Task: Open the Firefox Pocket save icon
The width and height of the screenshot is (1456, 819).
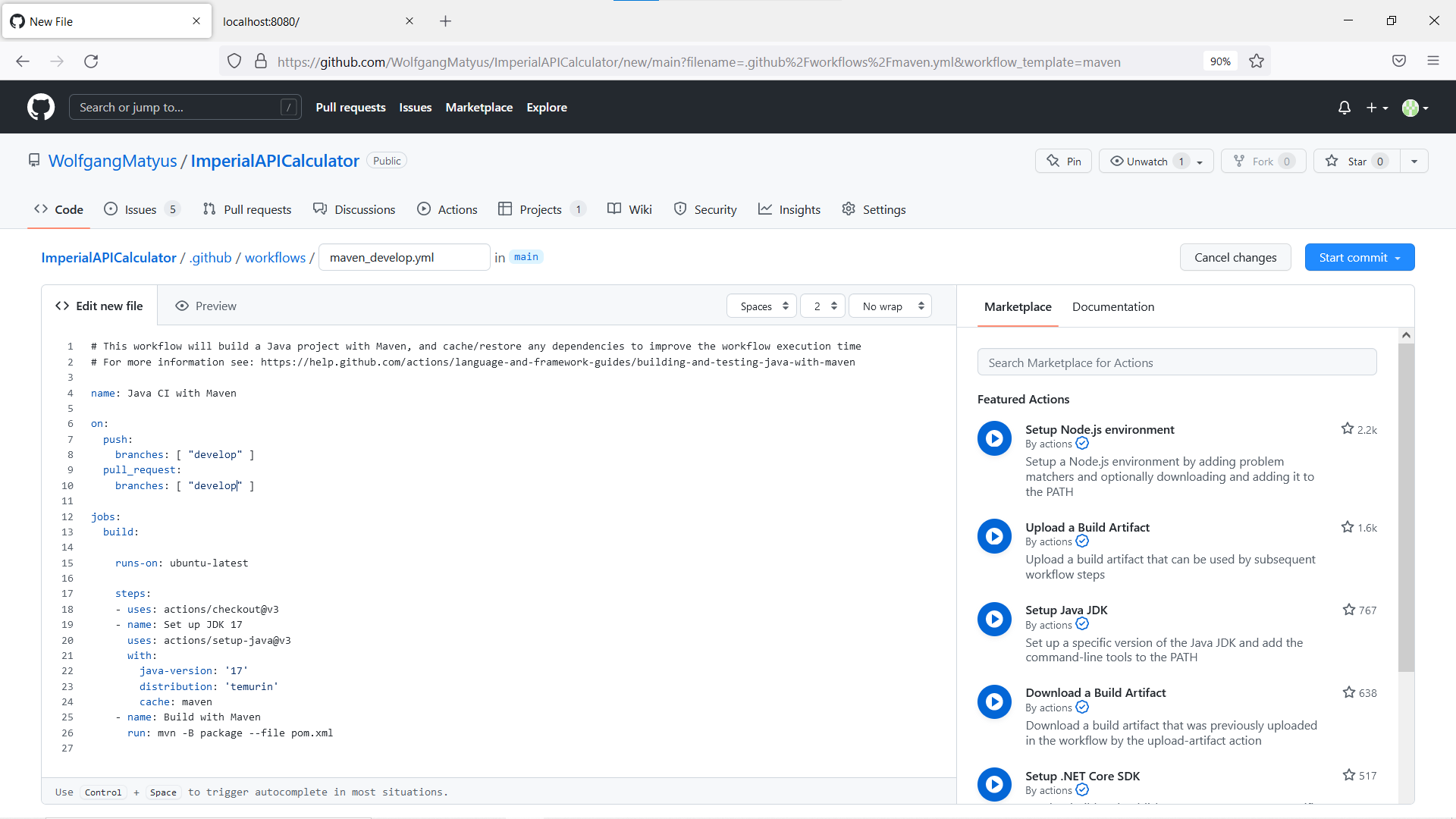Action: [x=1399, y=61]
